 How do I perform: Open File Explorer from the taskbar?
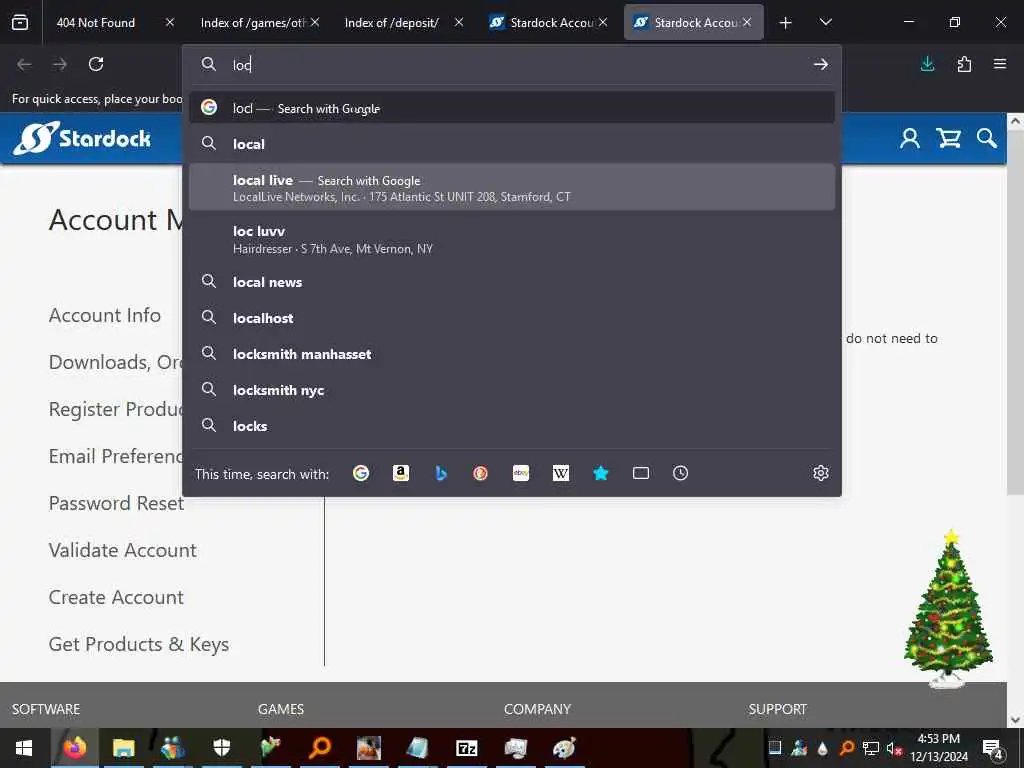pyautogui.click(x=123, y=748)
